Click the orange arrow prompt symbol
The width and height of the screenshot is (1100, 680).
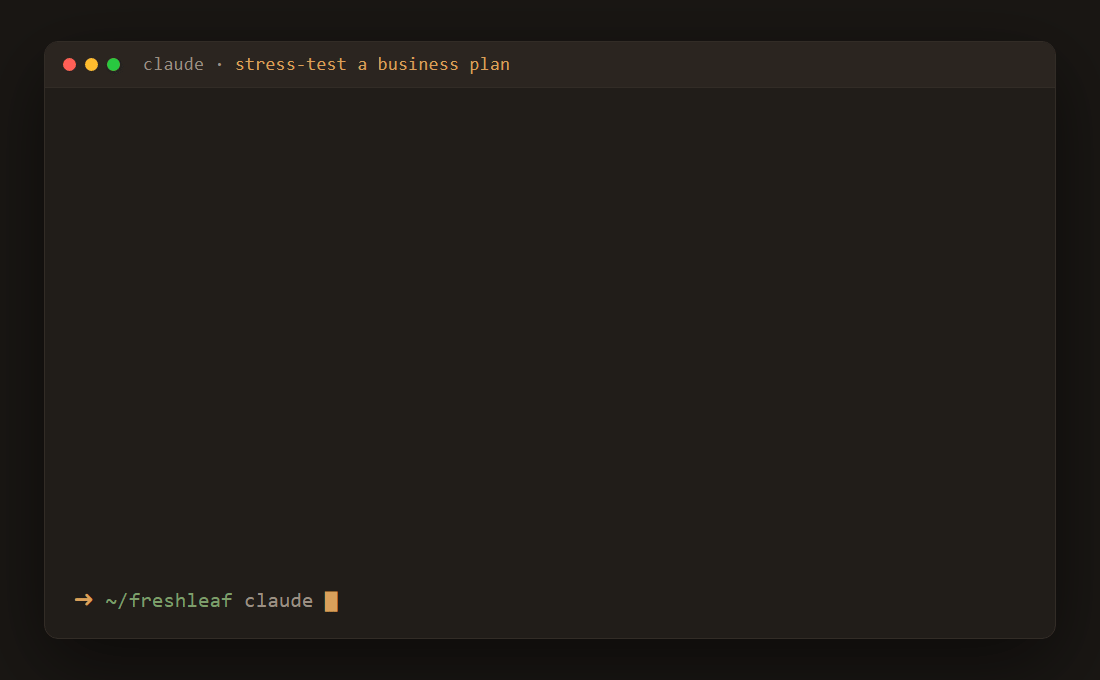point(83,600)
